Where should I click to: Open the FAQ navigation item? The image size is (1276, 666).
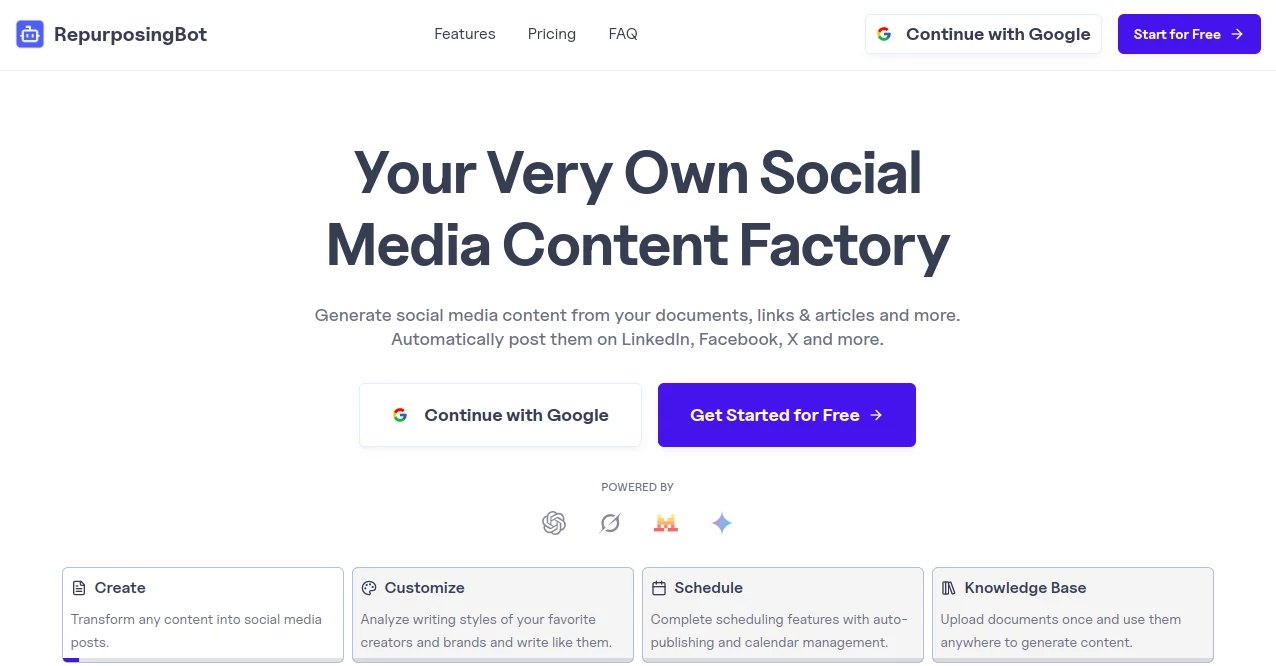click(622, 33)
